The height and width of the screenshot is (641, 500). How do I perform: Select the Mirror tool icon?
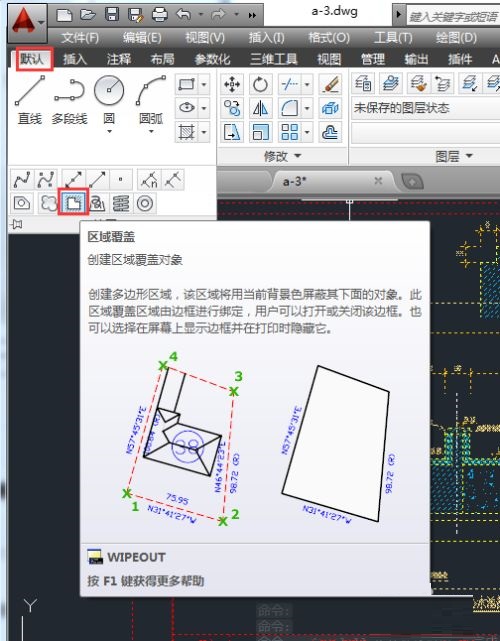[260, 108]
